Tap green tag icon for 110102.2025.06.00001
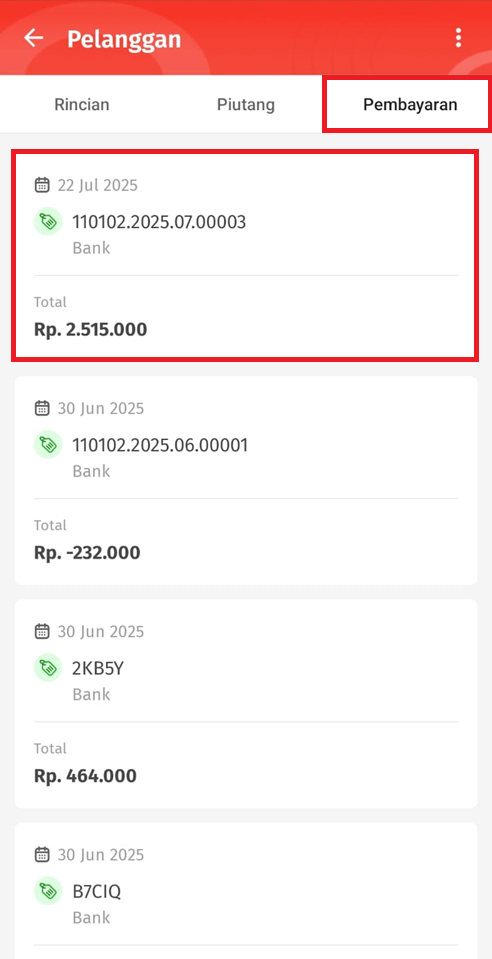The image size is (492, 959). click(48, 444)
